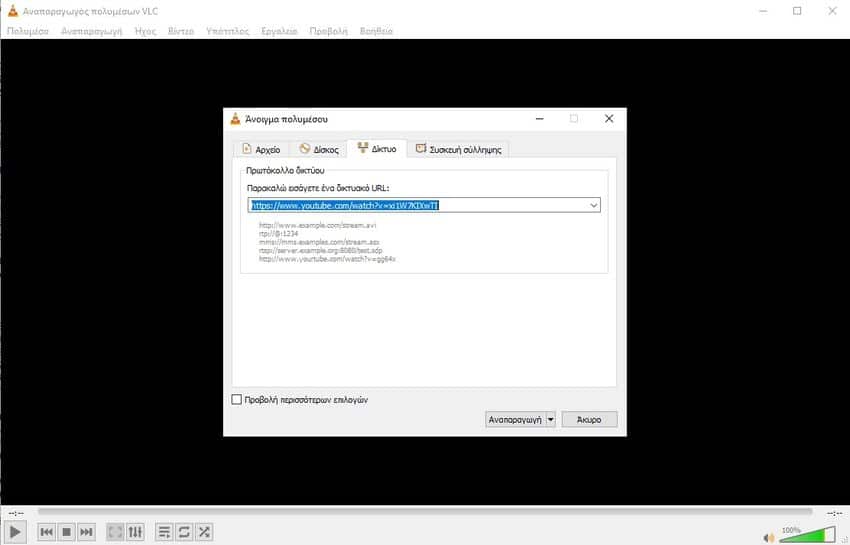This screenshot has width=850, height=545.
Task: Expand the Αναπαραγωγή button dropdown arrow
Action: 551,419
